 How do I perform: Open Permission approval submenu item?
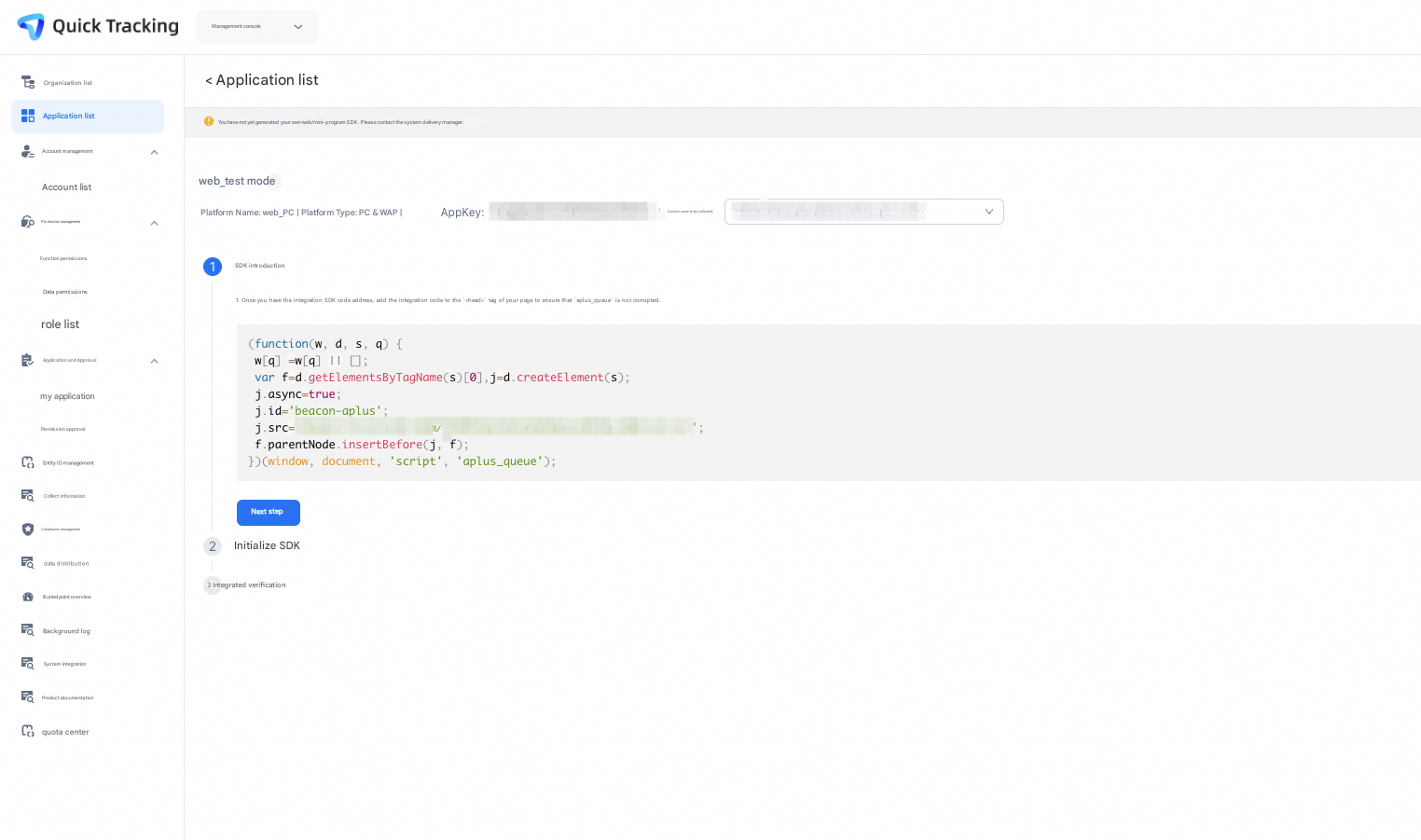[x=63, y=429]
